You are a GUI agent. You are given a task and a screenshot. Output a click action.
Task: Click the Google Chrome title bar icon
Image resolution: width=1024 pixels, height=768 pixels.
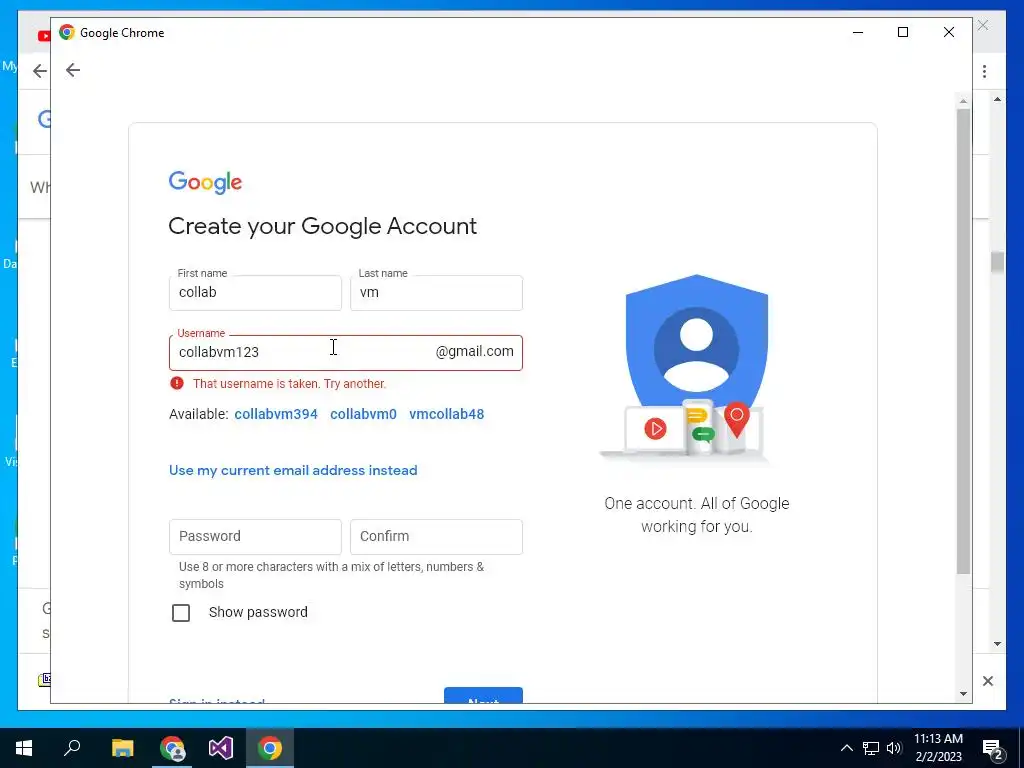point(67,32)
